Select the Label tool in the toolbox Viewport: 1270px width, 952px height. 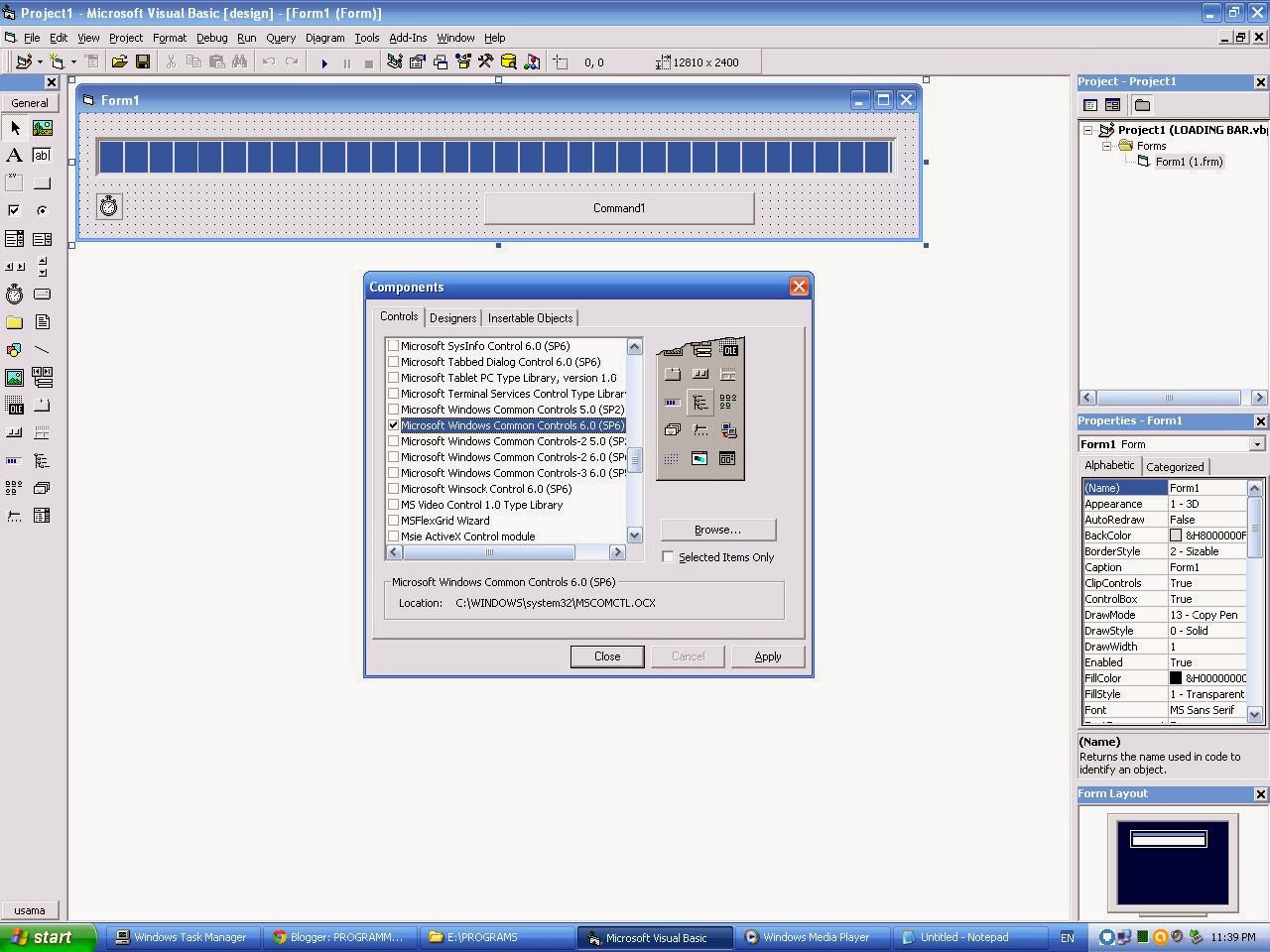point(14,156)
